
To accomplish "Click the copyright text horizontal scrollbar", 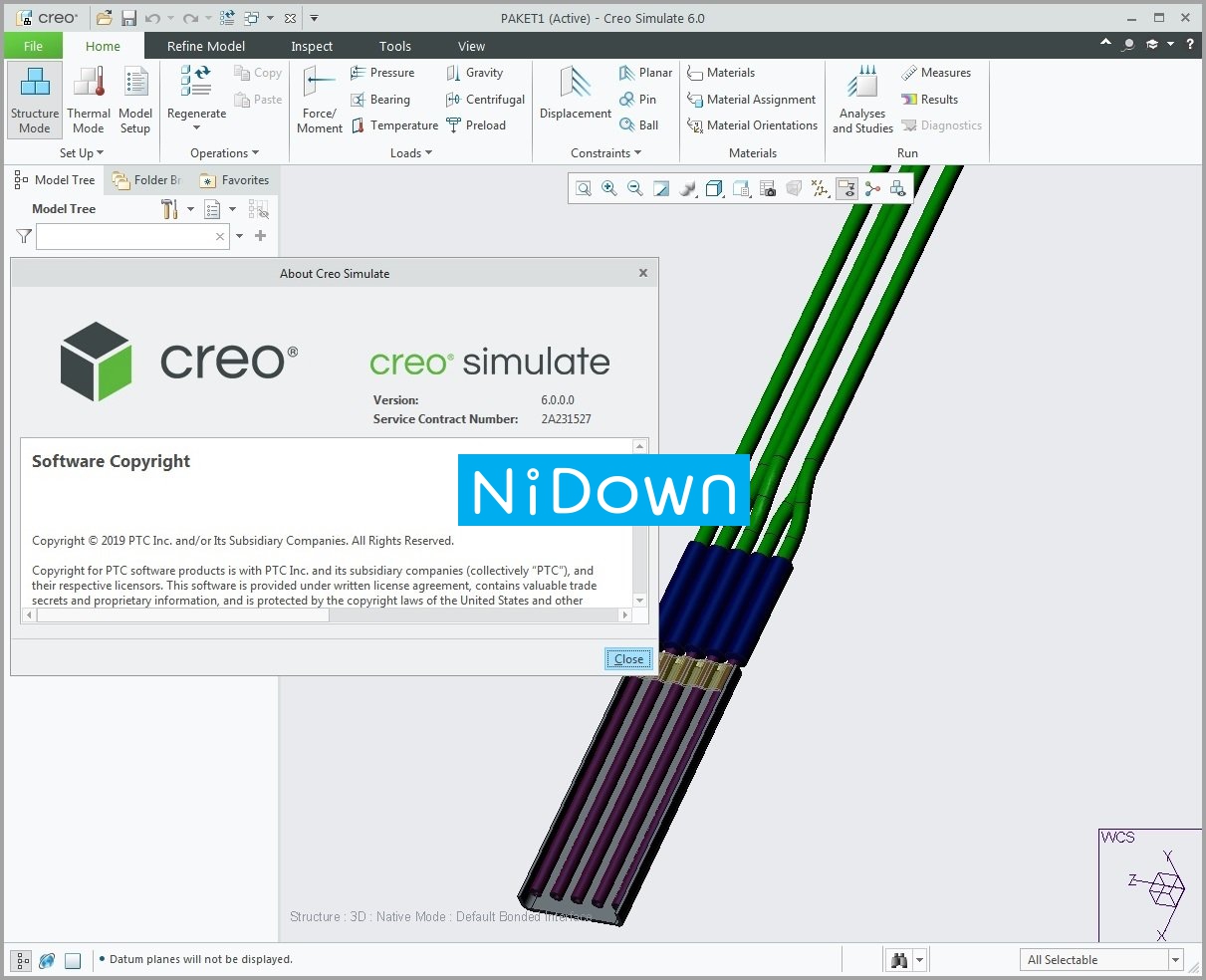I will tap(327, 615).
